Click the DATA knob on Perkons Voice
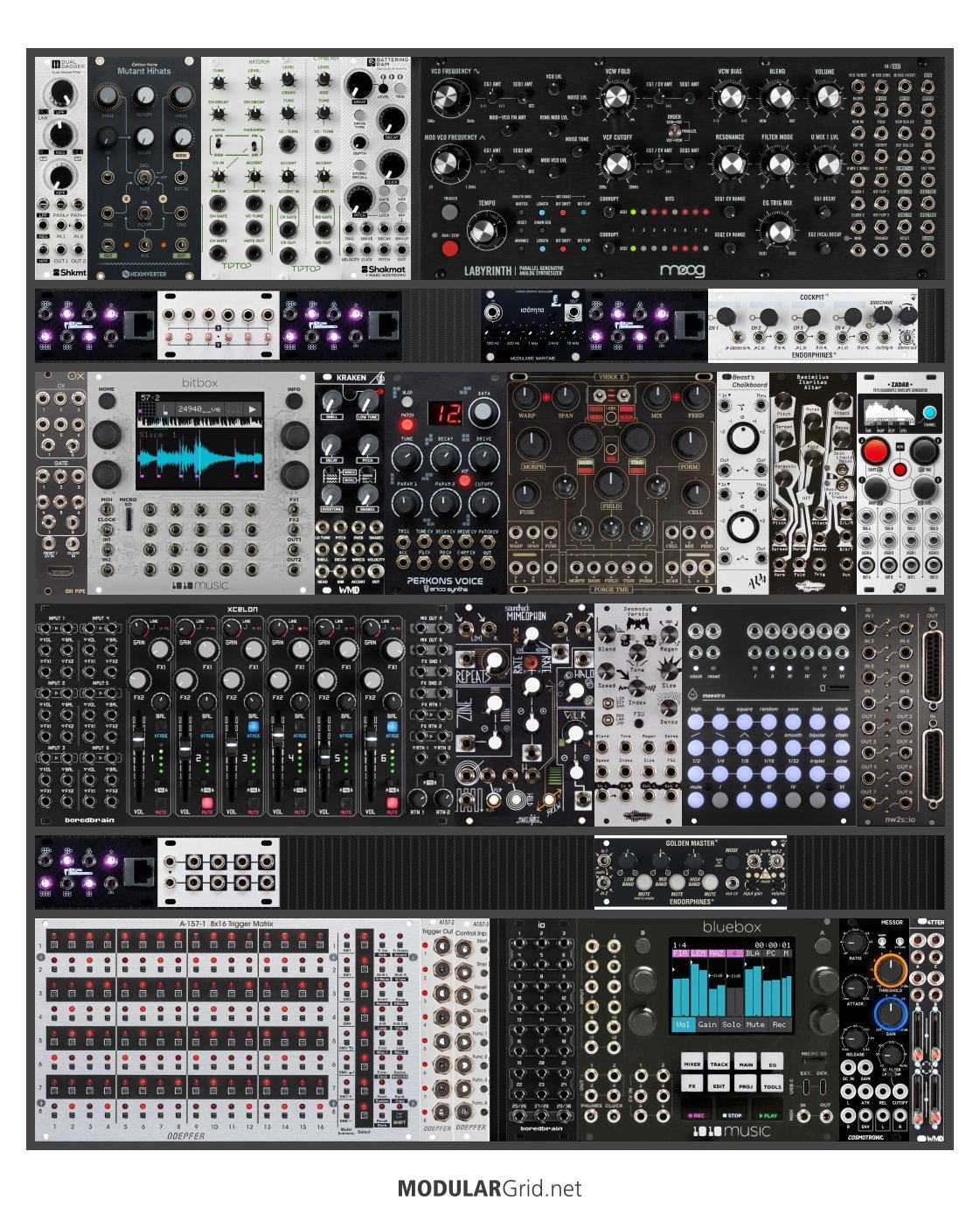This screenshot has width=980, height=1207. (x=483, y=411)
